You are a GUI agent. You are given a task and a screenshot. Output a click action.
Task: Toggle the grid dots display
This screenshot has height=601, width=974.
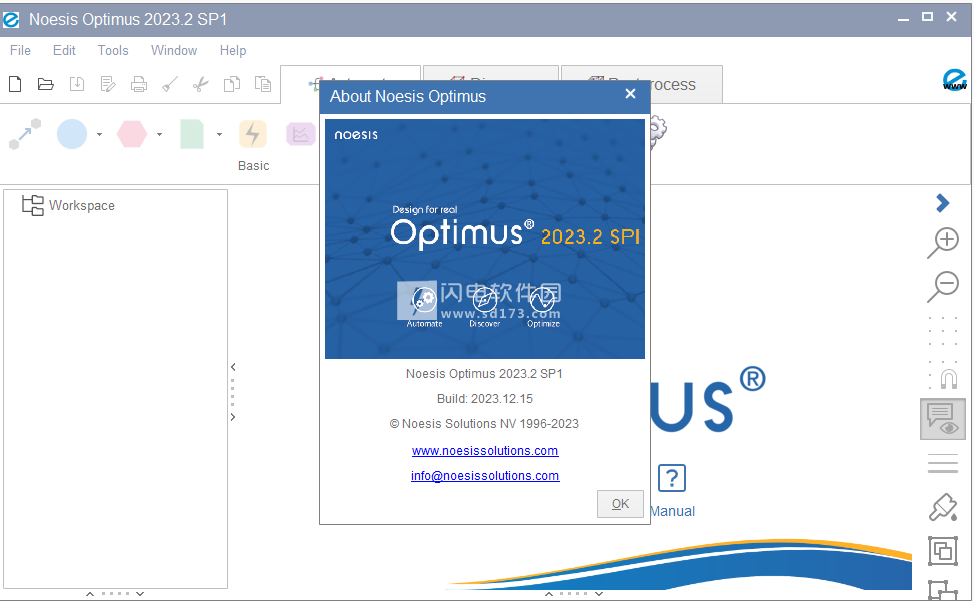tap(943, 331)
